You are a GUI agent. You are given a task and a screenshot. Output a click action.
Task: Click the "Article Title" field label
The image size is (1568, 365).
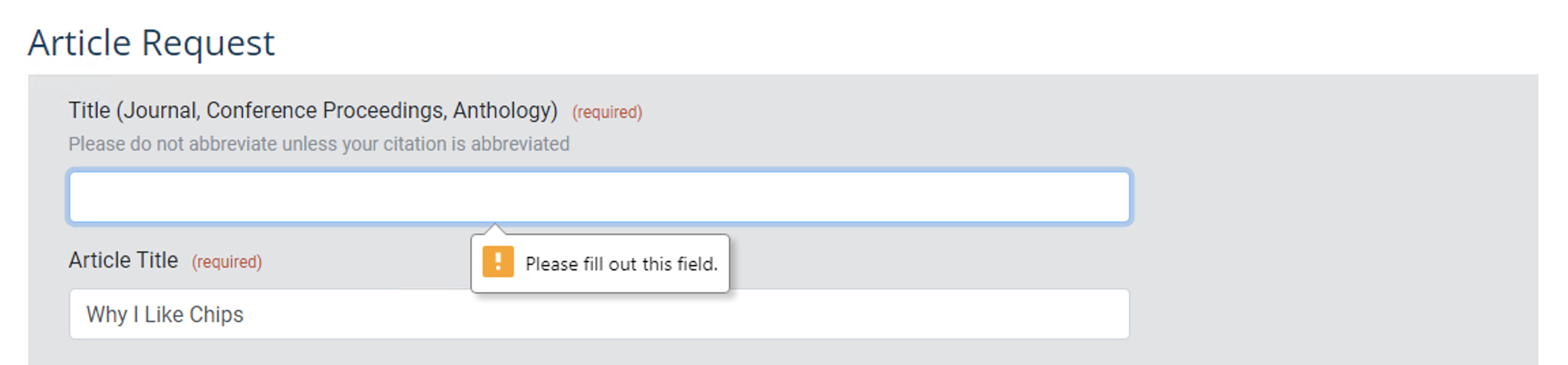point(123,260)
